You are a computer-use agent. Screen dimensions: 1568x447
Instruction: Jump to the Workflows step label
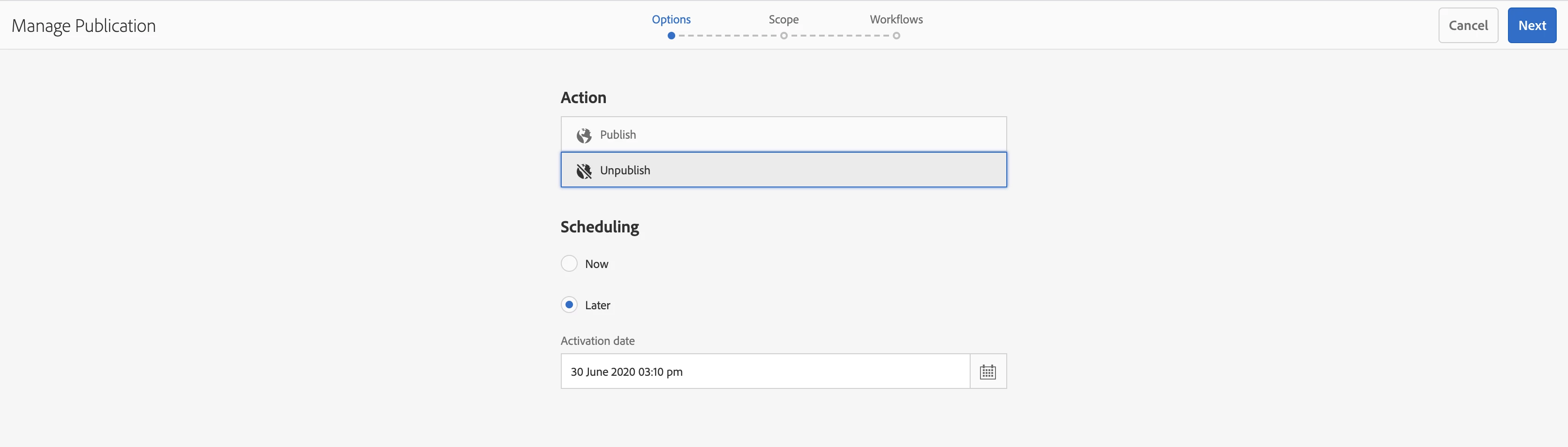(x=896, y=20)
